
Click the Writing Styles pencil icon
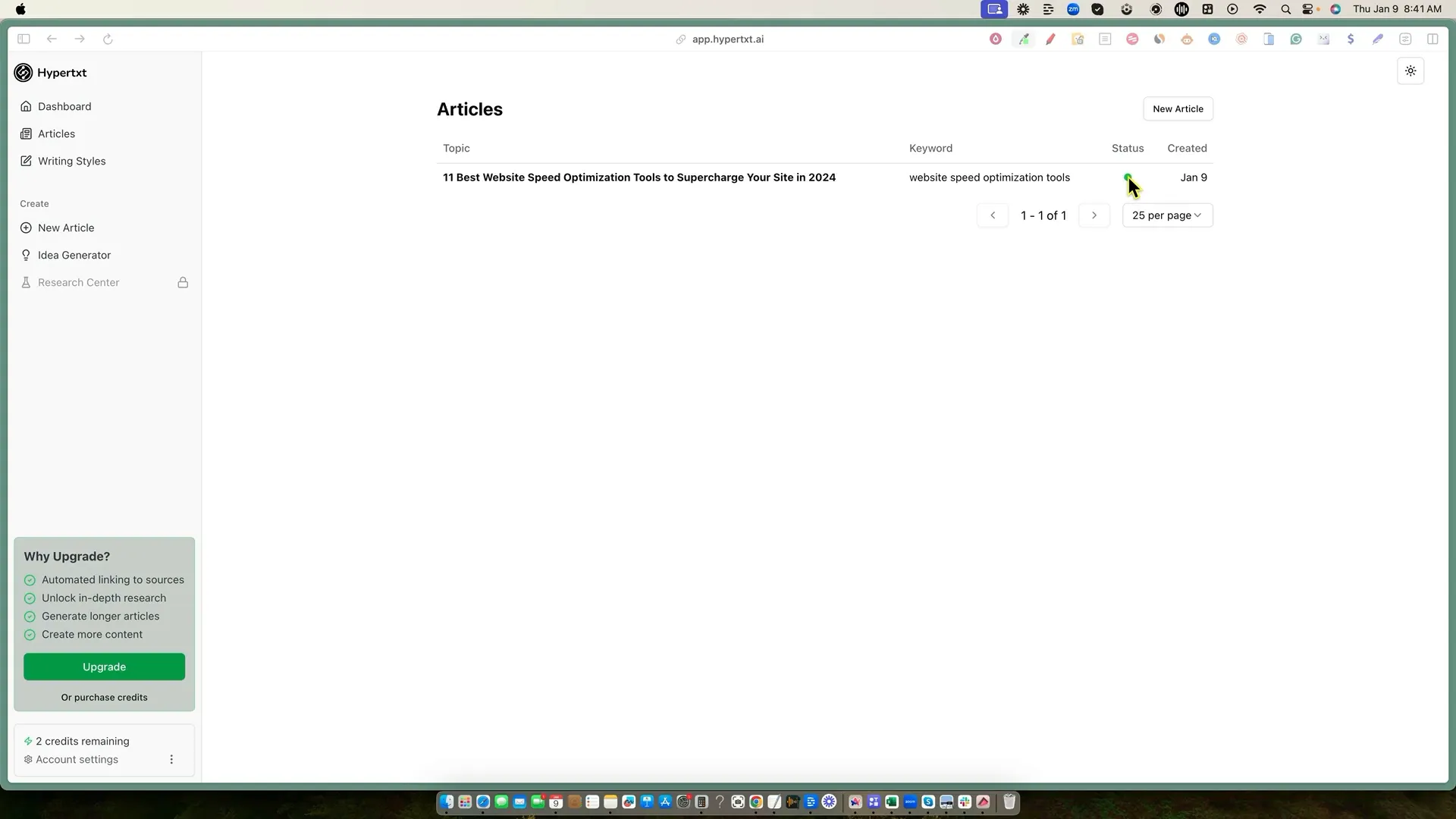26,161
